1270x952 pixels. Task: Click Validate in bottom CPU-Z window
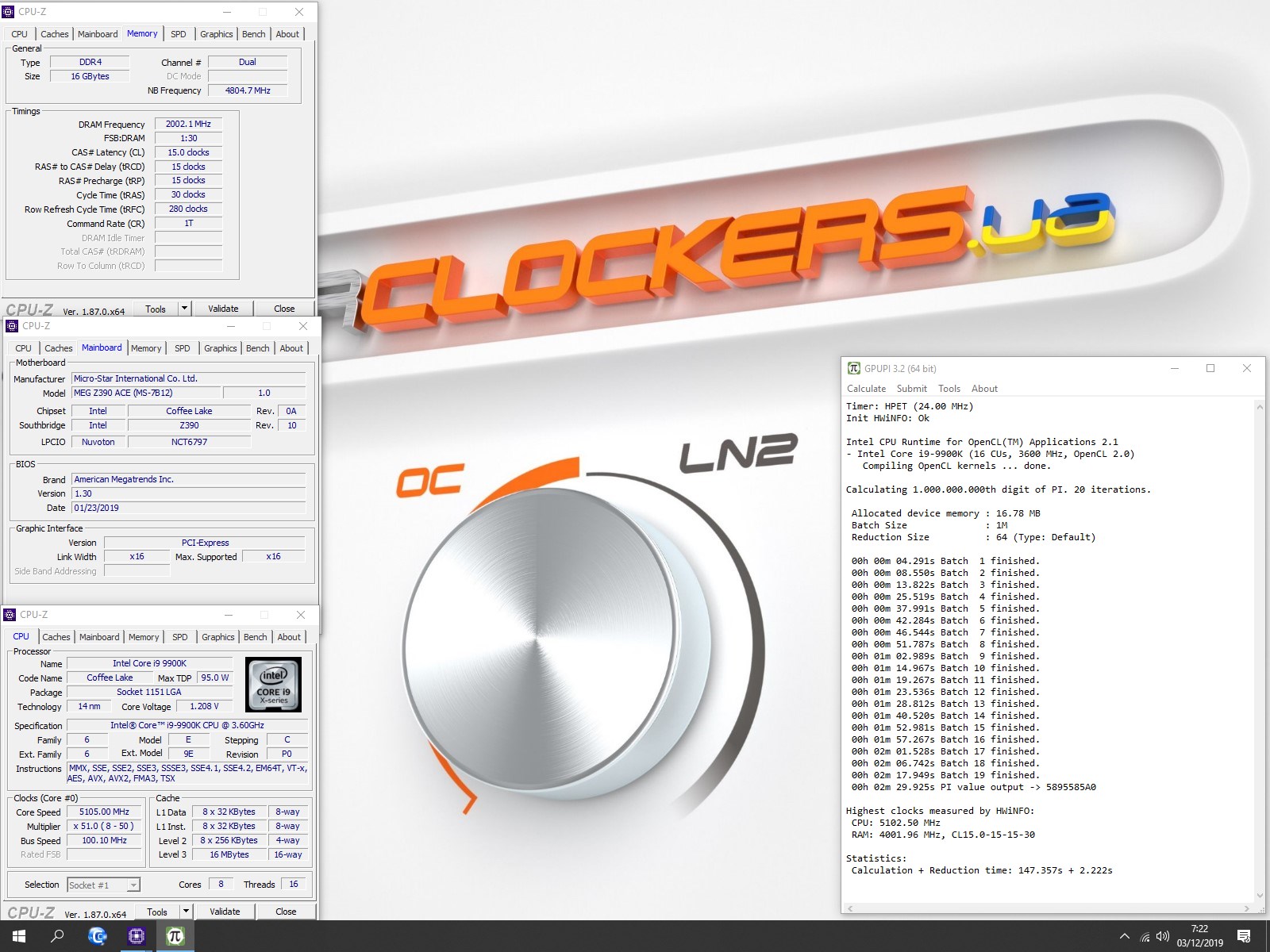click(225, 912)
